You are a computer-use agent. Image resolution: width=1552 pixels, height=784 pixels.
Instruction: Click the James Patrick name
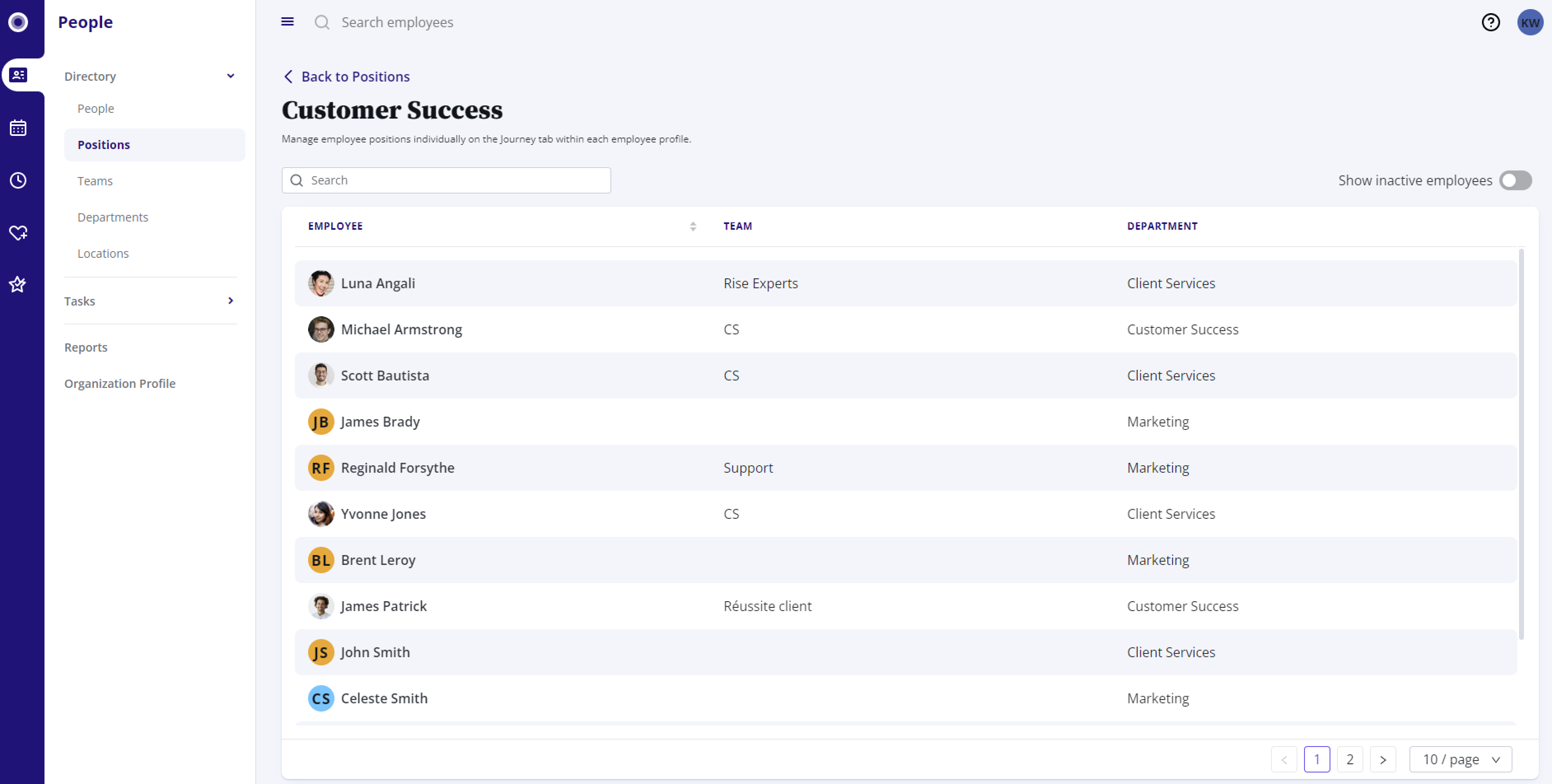[x=384, y=606]
